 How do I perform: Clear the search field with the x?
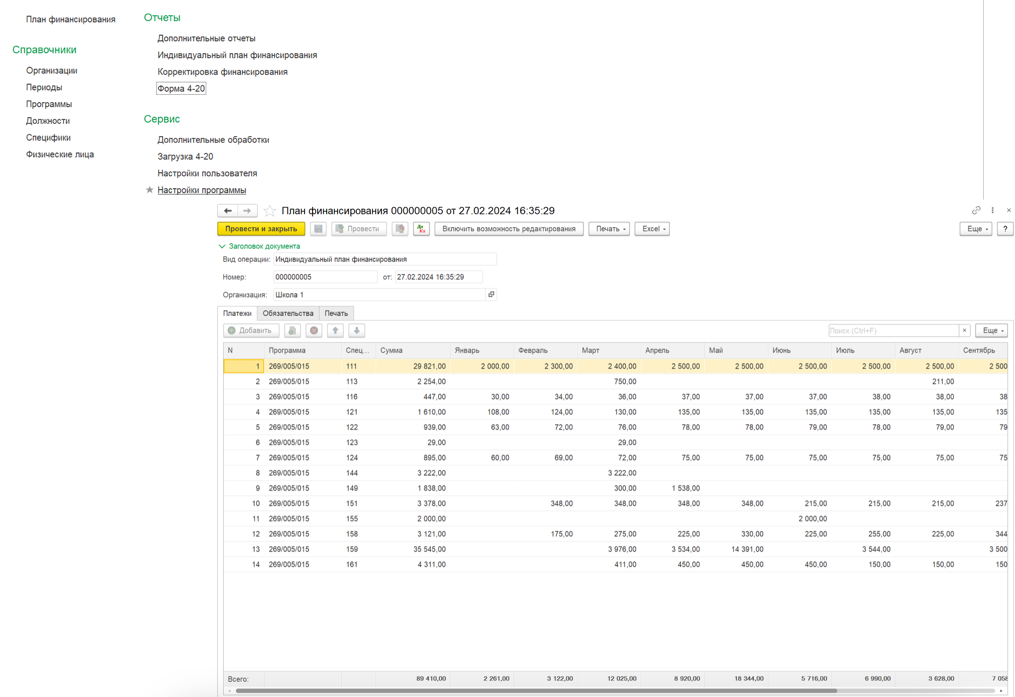pyautogui.click(x=965, y=331)
